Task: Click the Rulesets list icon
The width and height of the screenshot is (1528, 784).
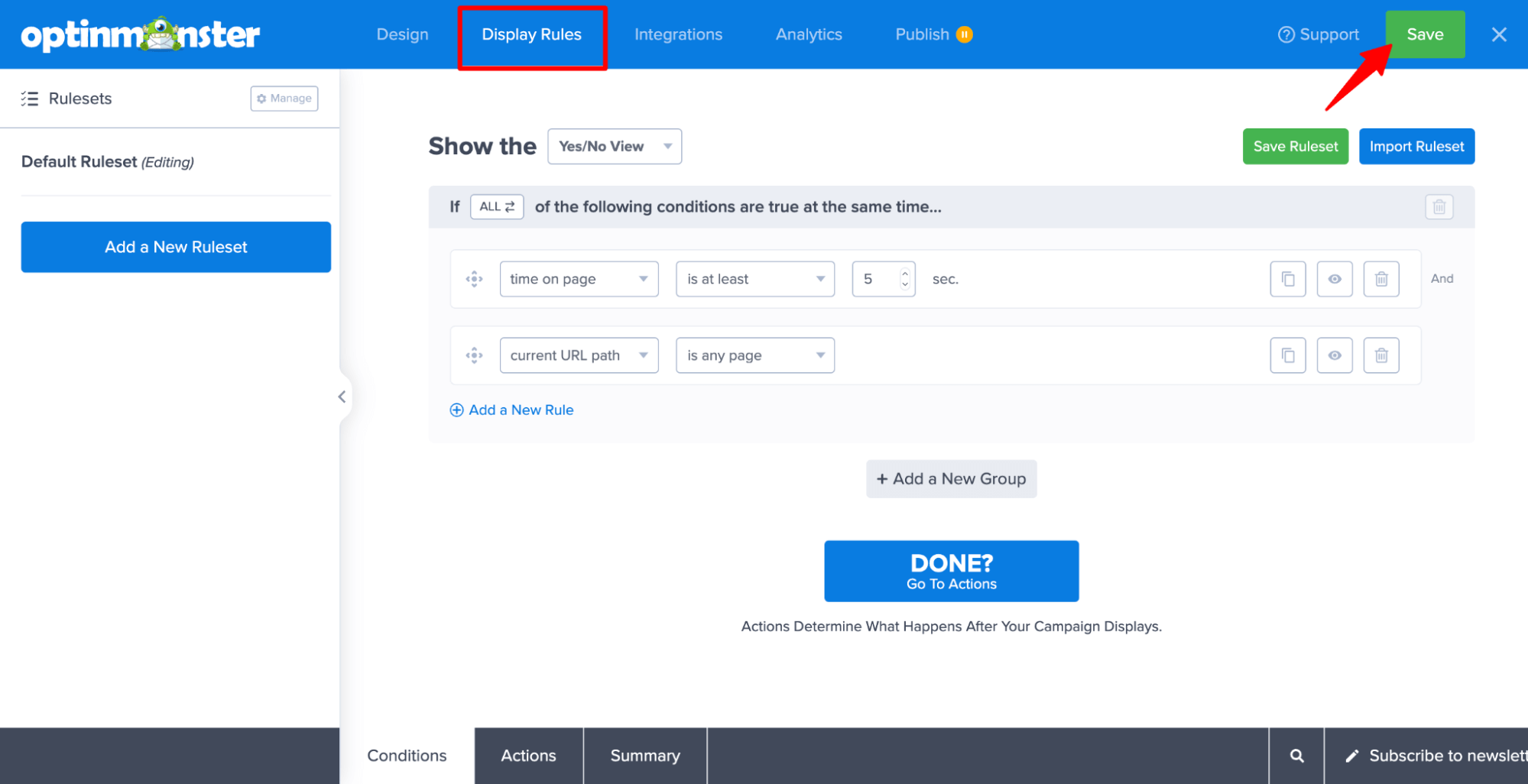Action: point(30,99)
